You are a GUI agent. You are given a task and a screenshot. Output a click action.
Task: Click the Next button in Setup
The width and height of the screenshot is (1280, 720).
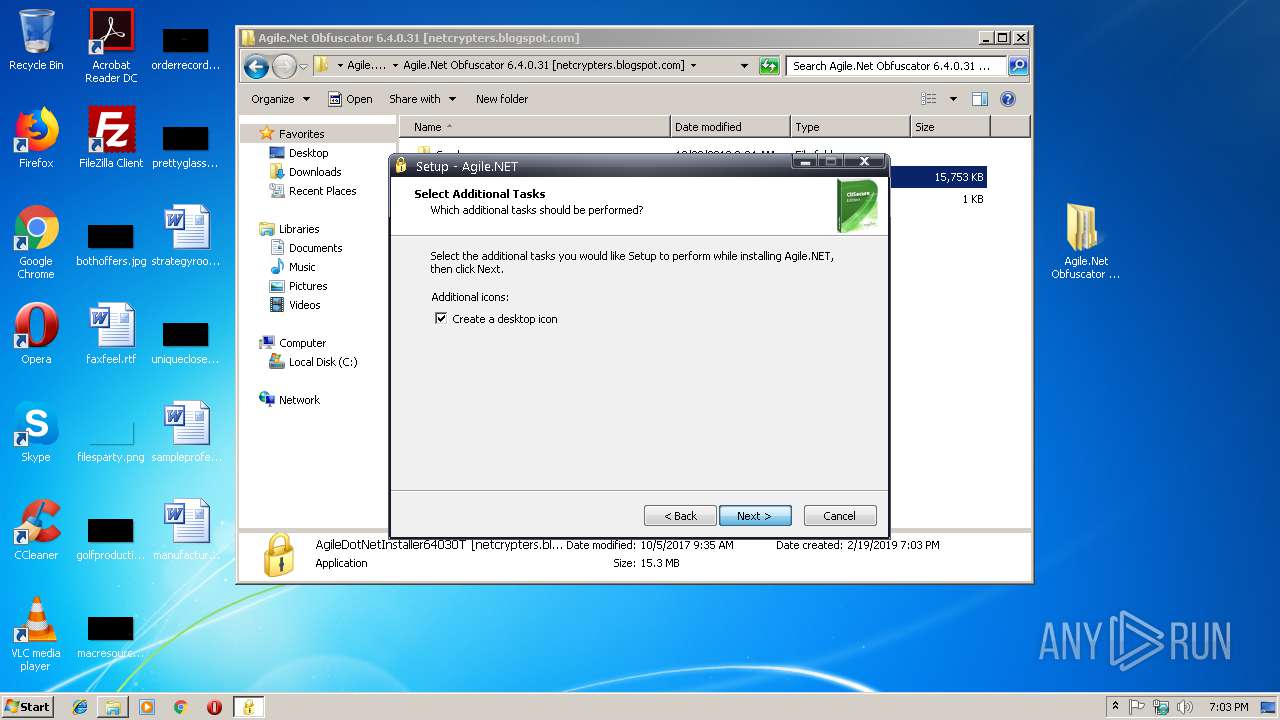755,516
